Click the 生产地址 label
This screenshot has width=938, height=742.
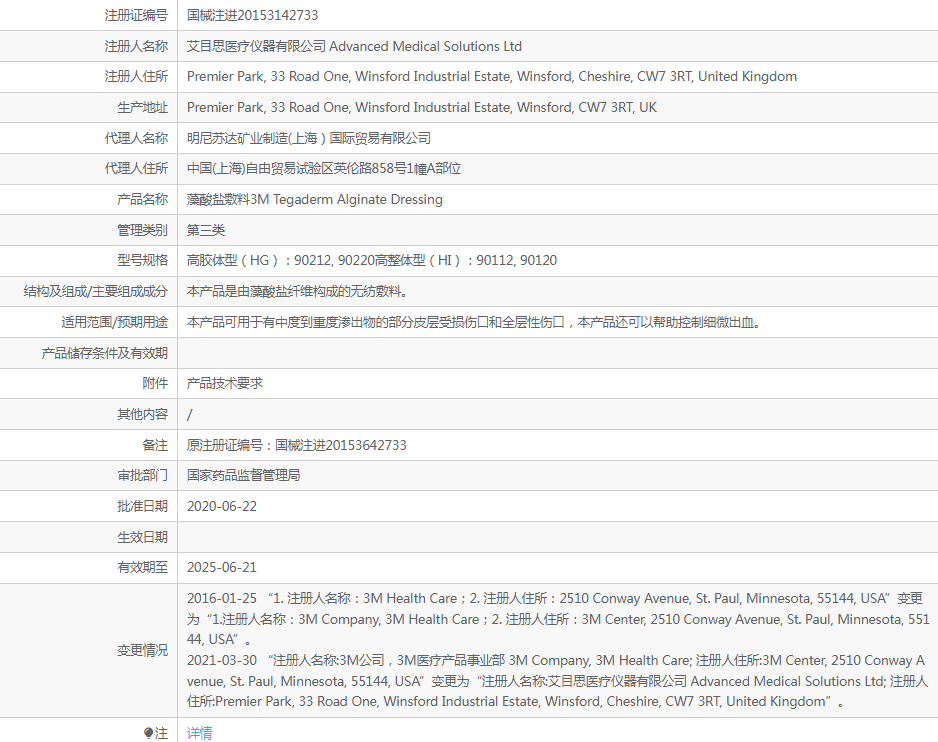pos(142,107)
